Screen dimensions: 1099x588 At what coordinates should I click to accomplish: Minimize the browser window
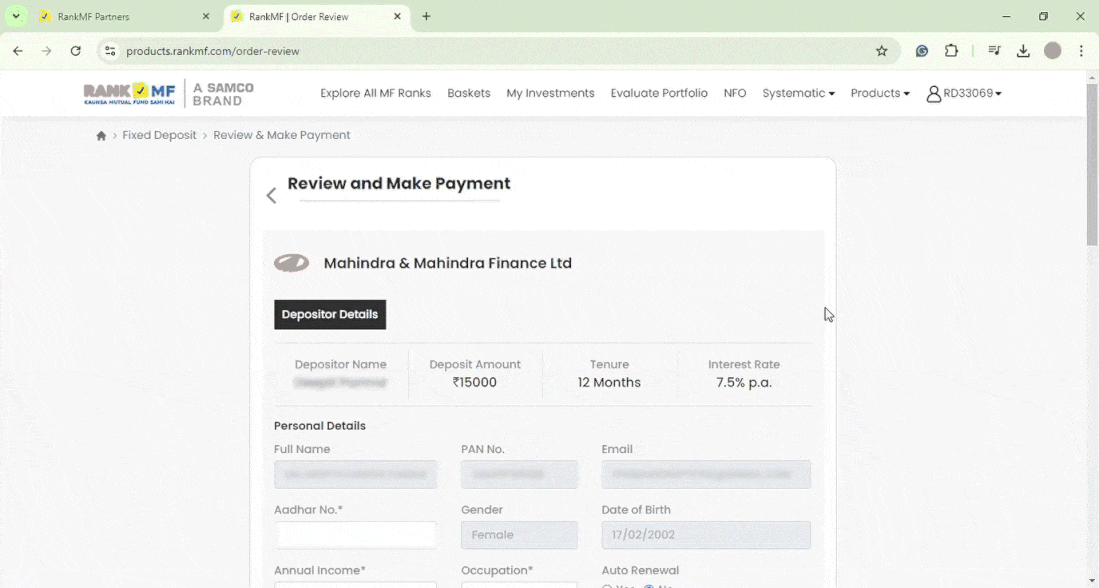(1006, 17)
